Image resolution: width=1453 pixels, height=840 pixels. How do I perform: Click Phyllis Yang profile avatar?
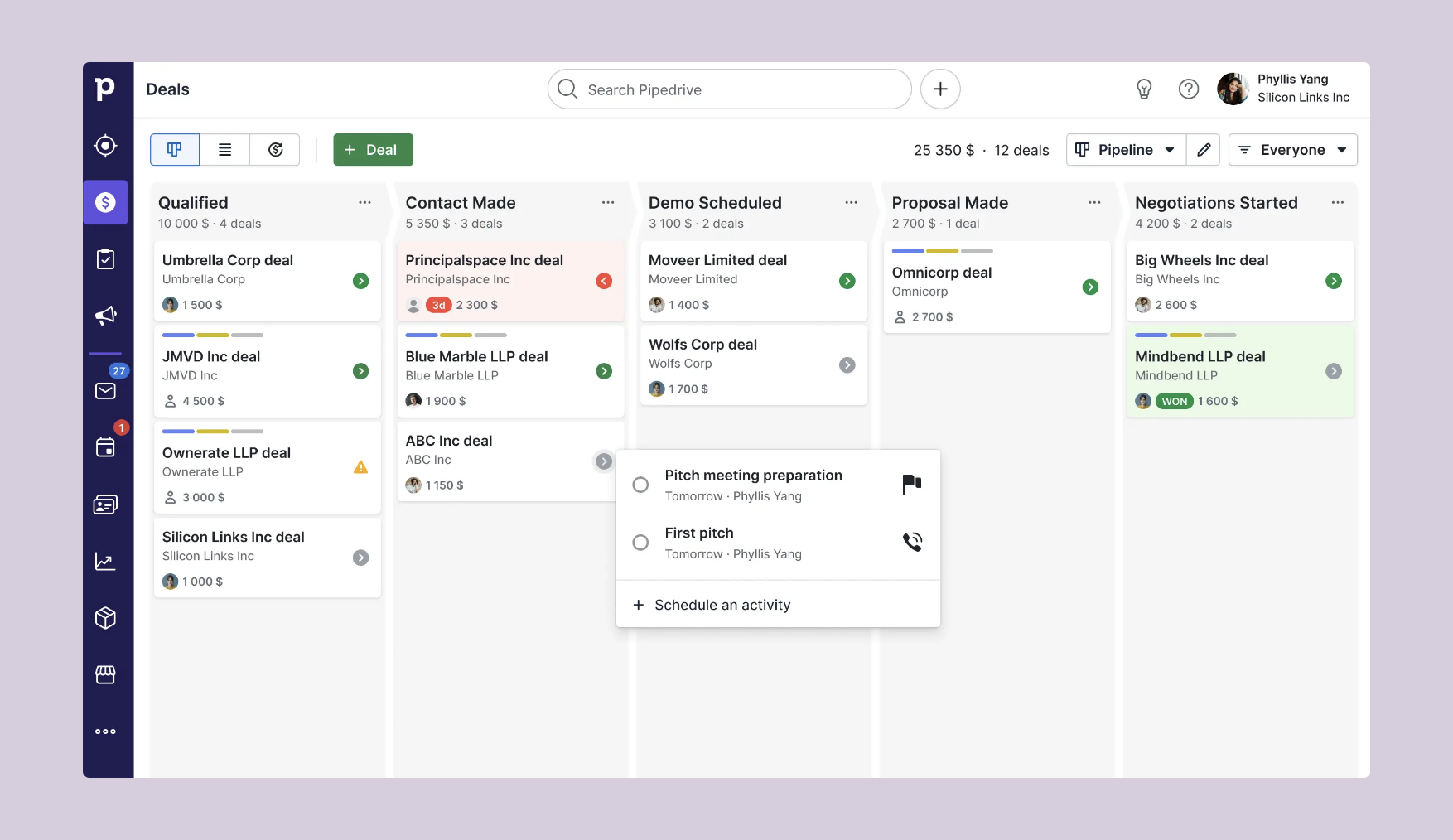click(1233, 89)
